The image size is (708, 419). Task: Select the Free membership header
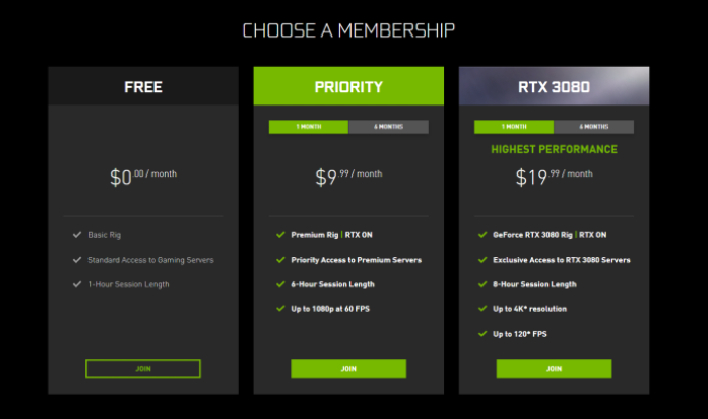tap(143, 87)
